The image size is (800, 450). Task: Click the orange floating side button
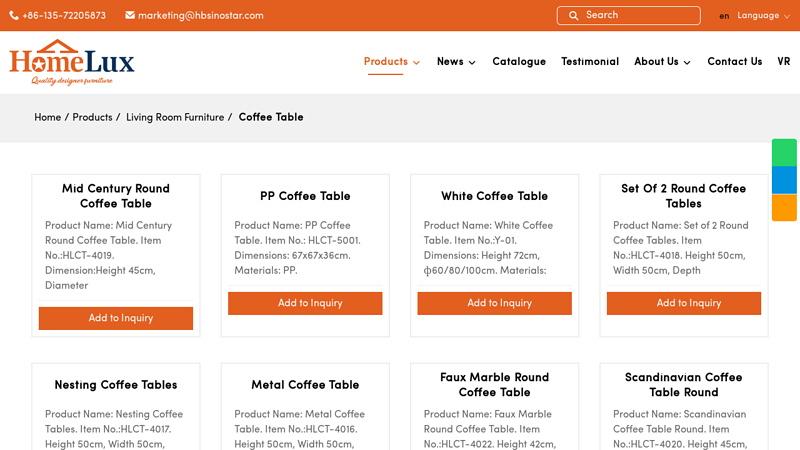click(784, 207)
